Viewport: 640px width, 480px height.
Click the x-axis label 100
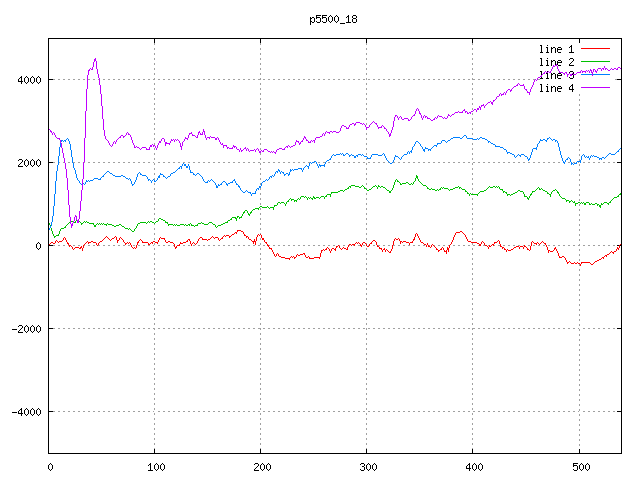coord(156,467)
